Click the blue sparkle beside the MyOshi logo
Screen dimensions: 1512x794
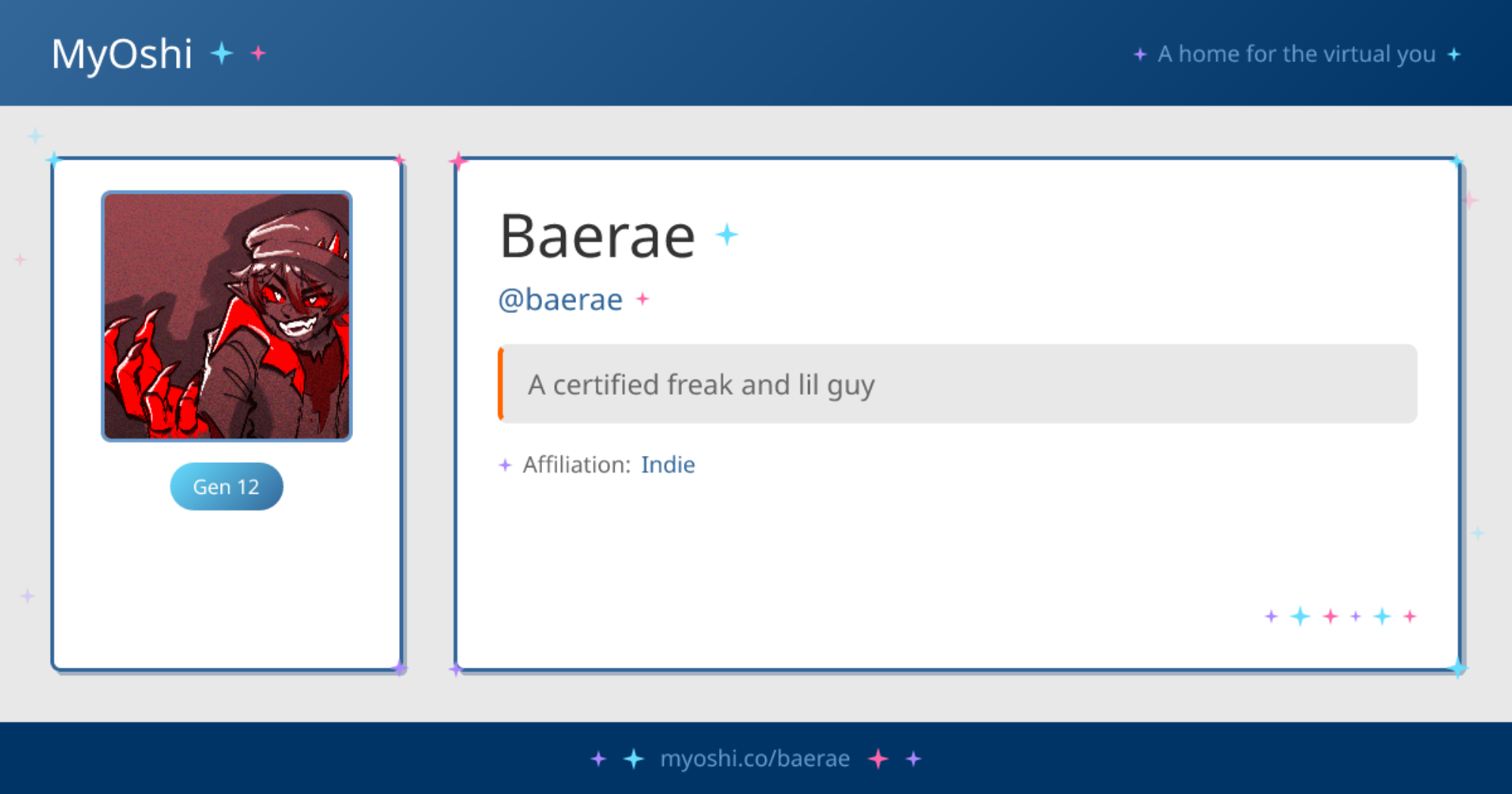pos(222,53)
